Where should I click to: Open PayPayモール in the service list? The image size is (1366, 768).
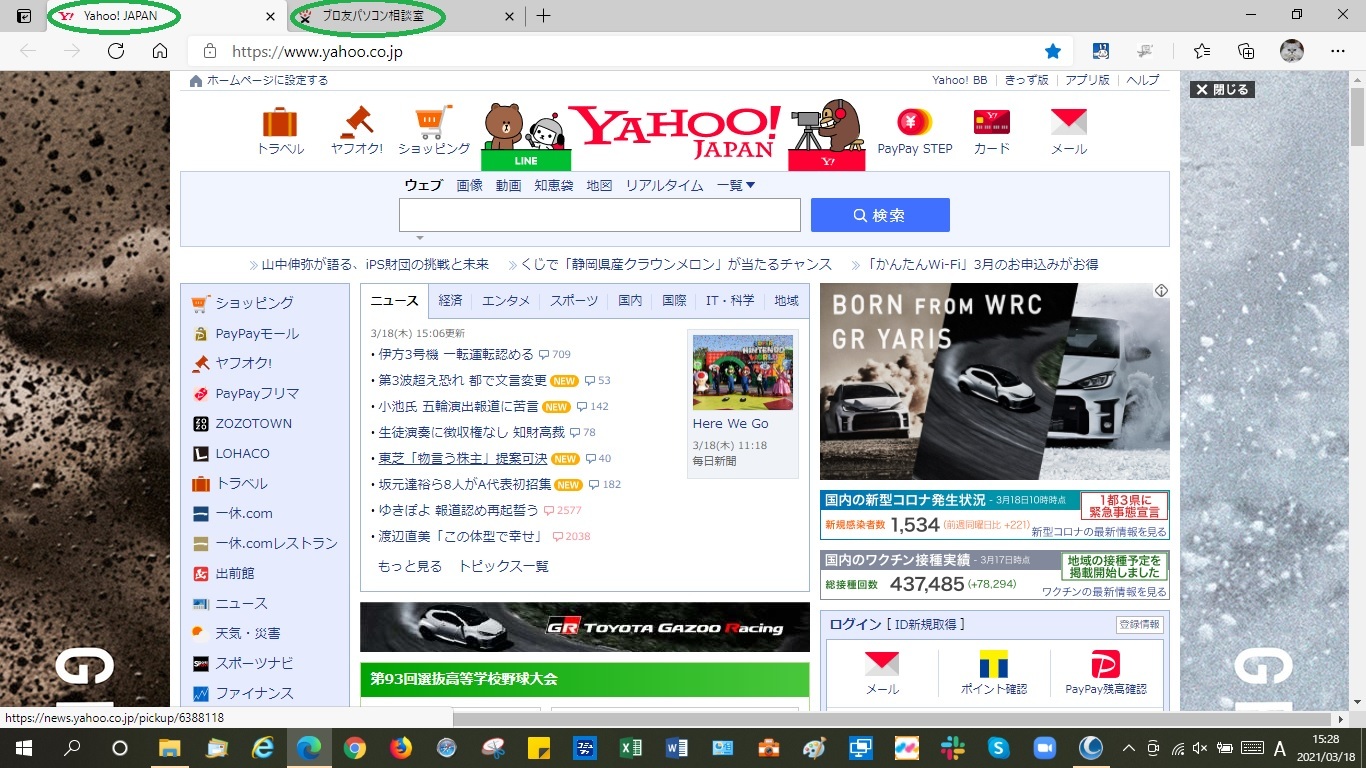(257, 333)
